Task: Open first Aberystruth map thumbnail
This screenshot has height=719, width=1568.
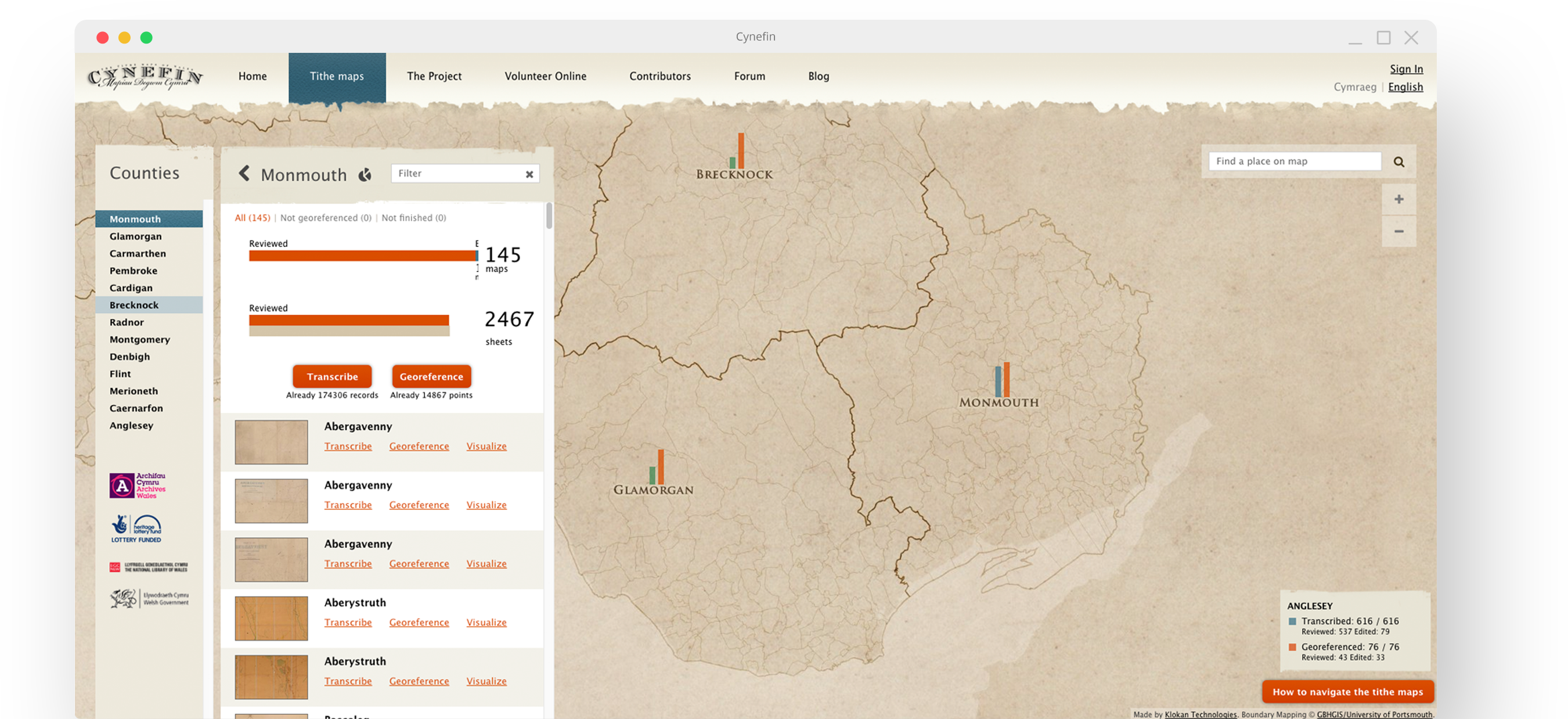Action: point(272,619)
